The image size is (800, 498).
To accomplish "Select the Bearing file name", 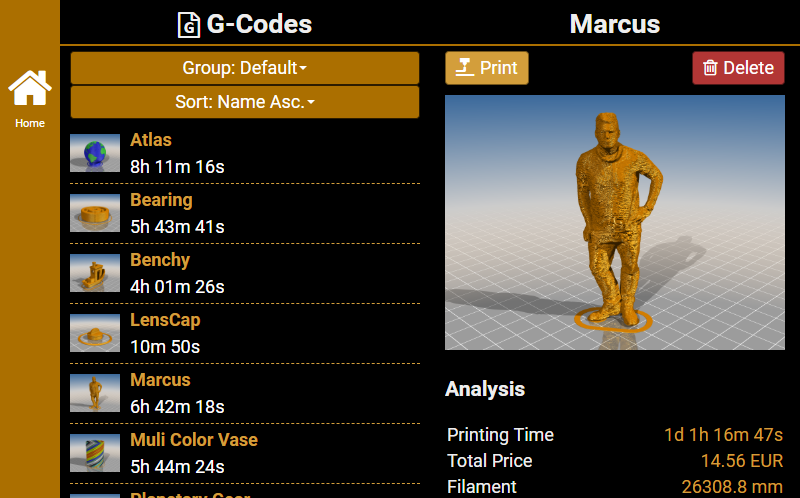I will (161, 200).
